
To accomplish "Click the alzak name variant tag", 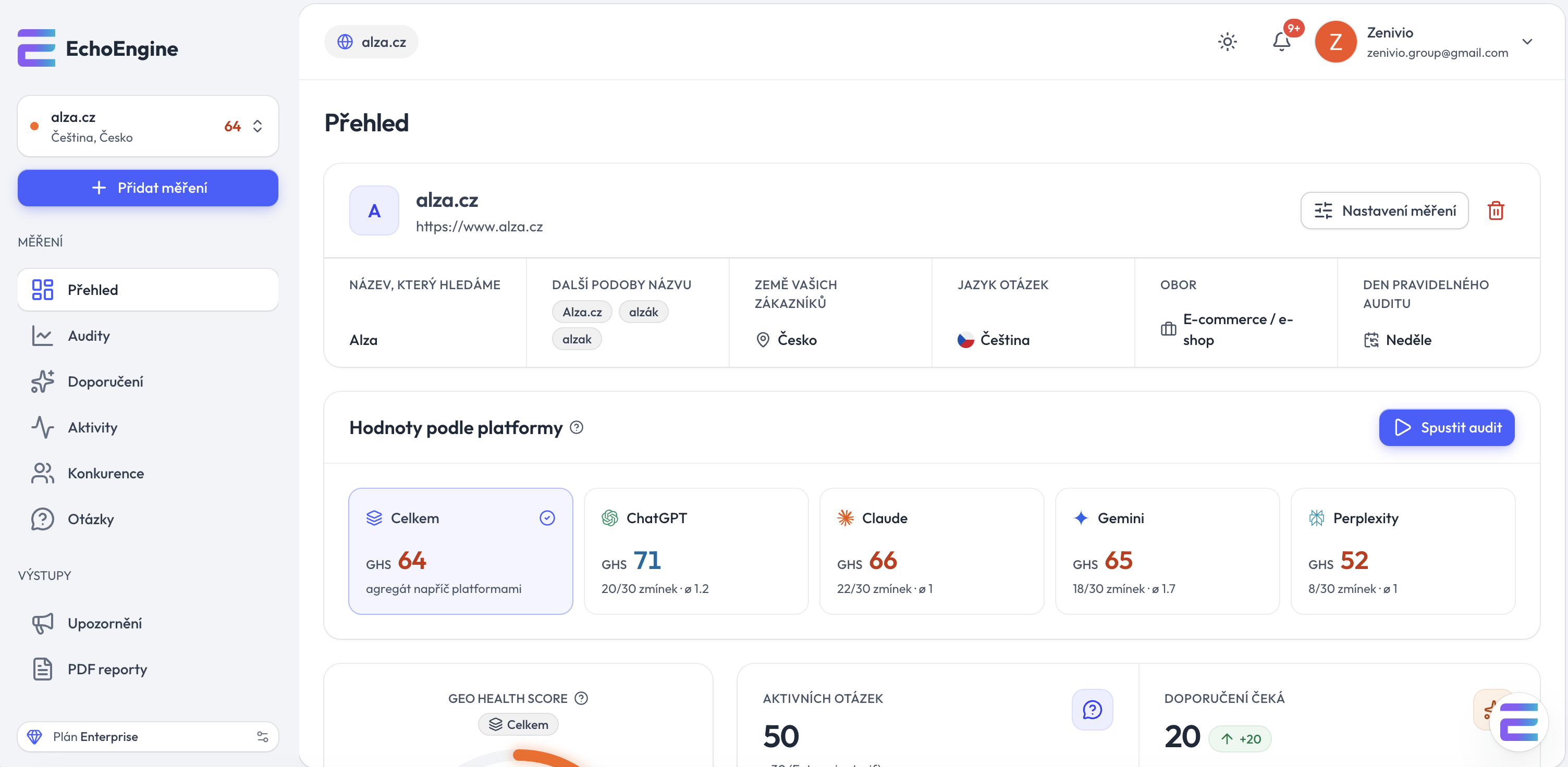I will (x=577, y=339).
